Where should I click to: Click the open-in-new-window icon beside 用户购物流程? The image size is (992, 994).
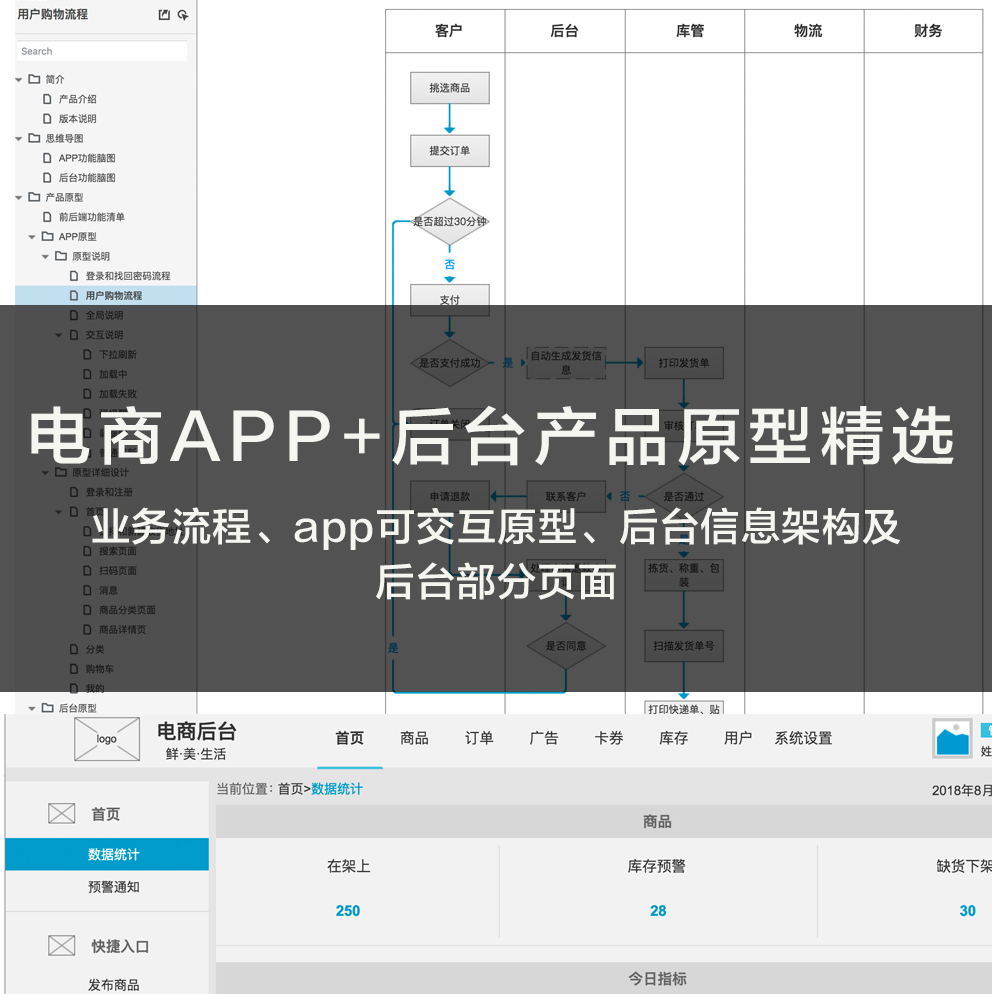coord(164,15)
